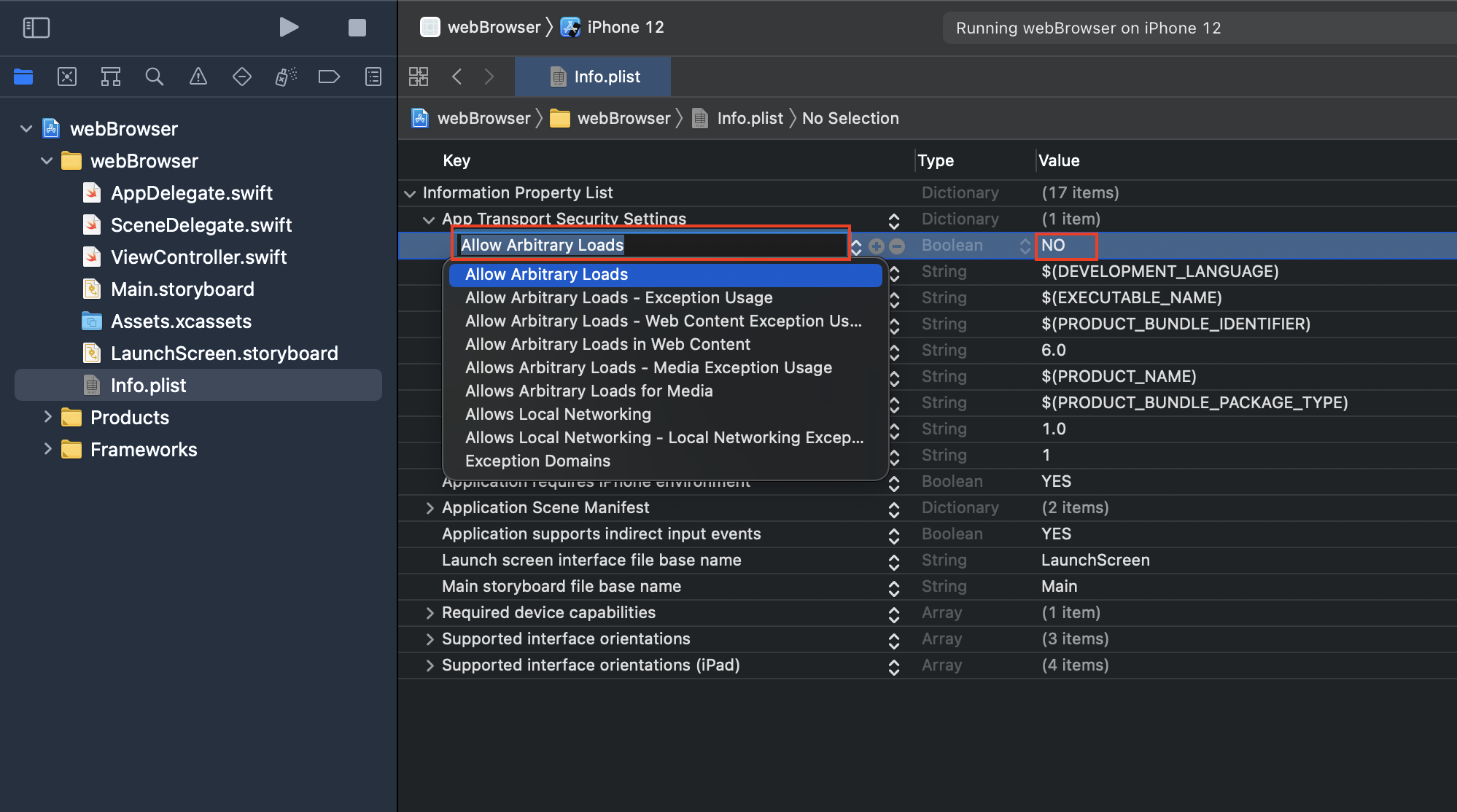Open Main.storyboard file
Viewport: 1457px width, 812px height.
[x=182, y=289]
